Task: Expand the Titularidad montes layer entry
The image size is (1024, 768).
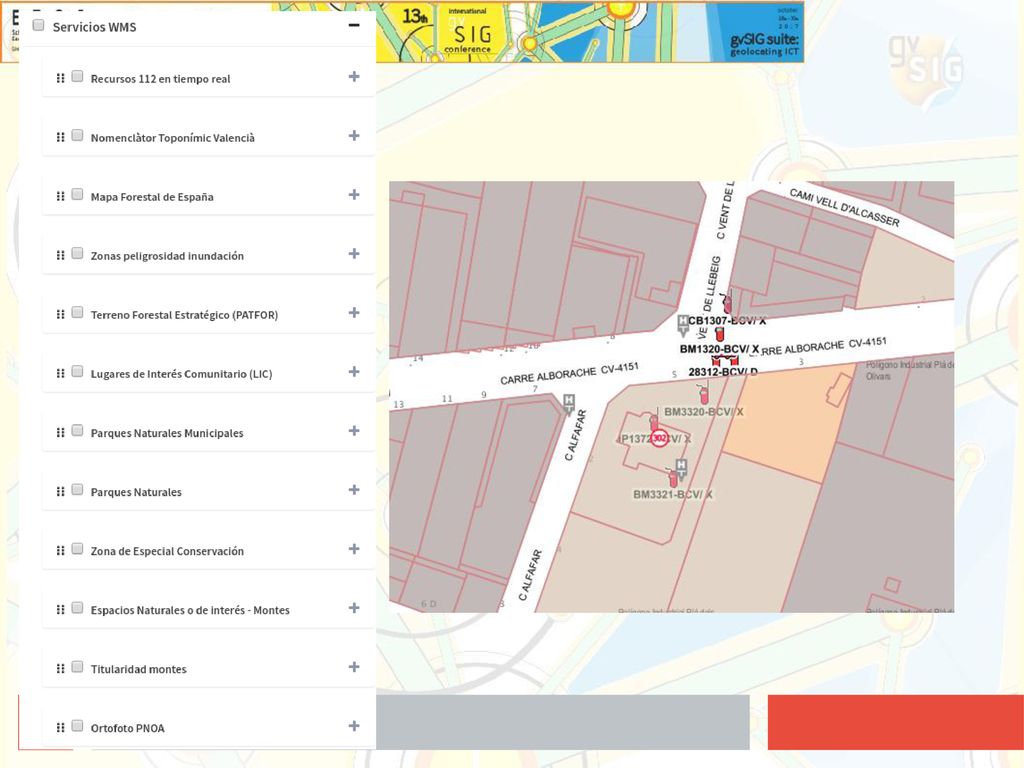Action: tap(354, 667)
